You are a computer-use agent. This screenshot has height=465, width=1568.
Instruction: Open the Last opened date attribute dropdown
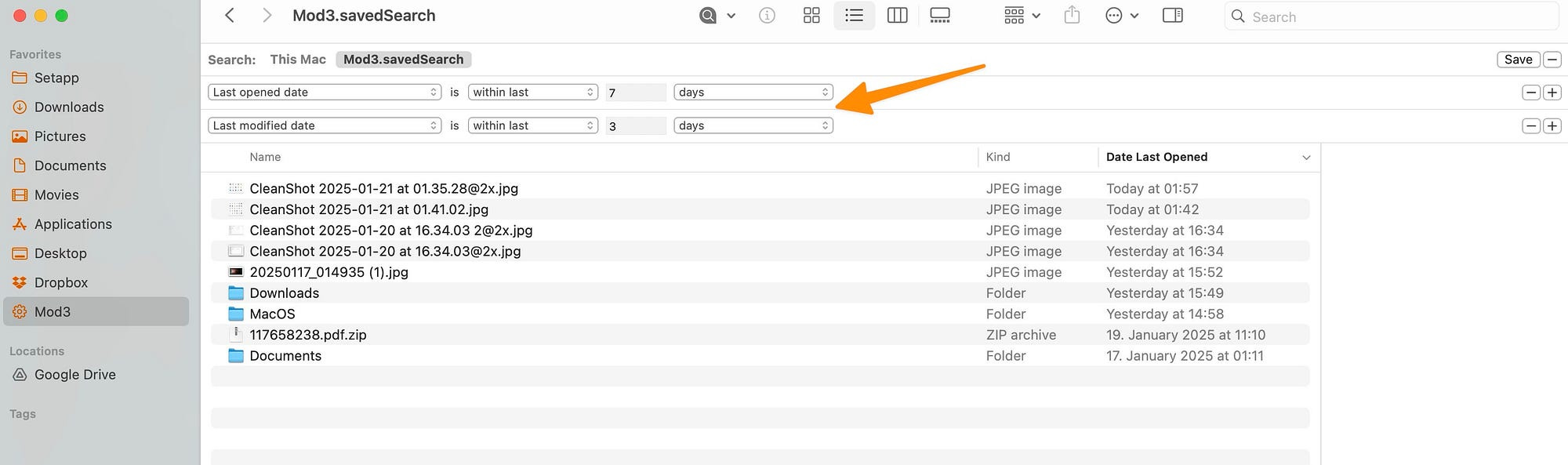click(x=325, y=93)
